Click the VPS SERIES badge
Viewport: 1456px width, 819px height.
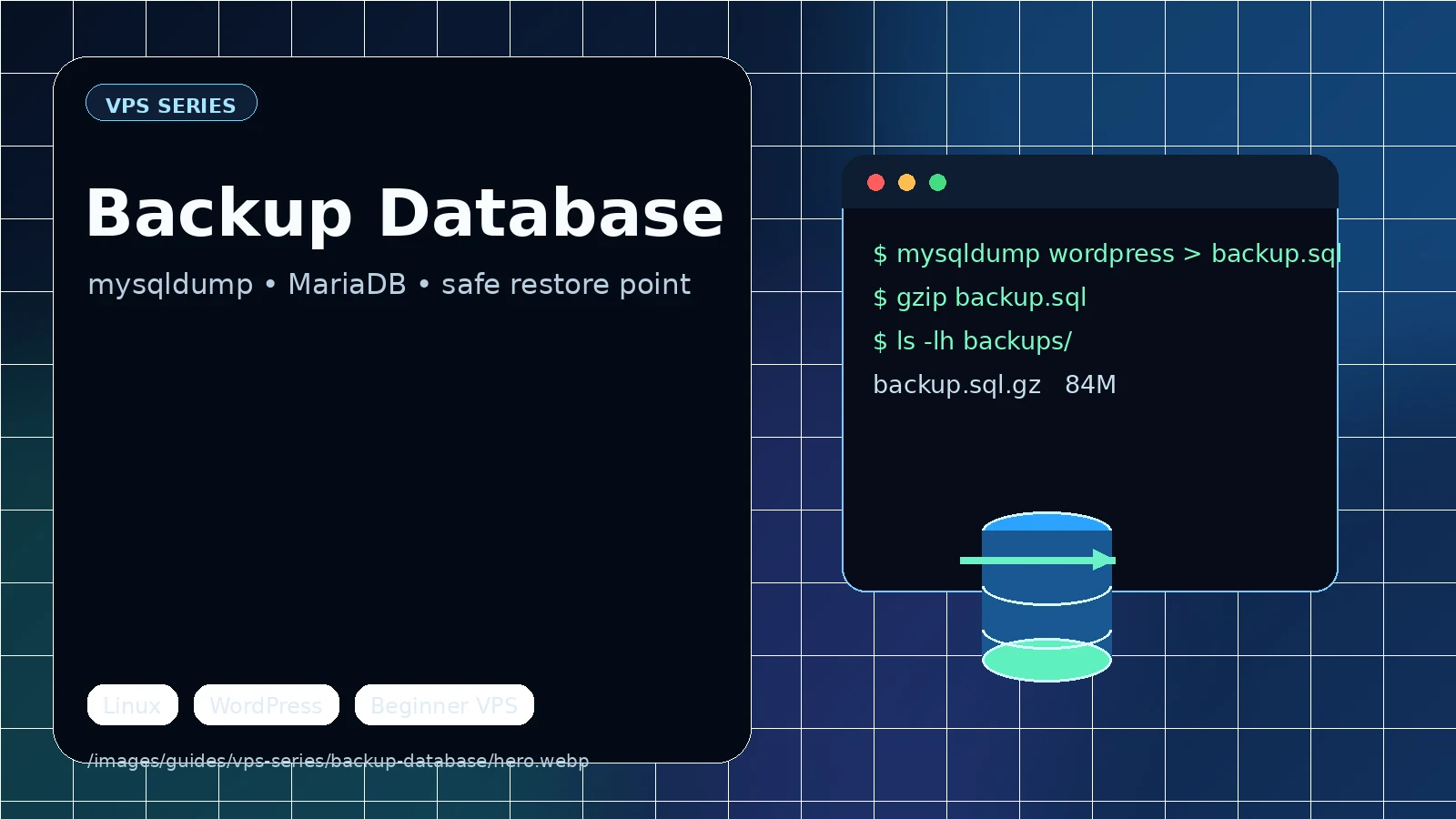pos(171,103)
